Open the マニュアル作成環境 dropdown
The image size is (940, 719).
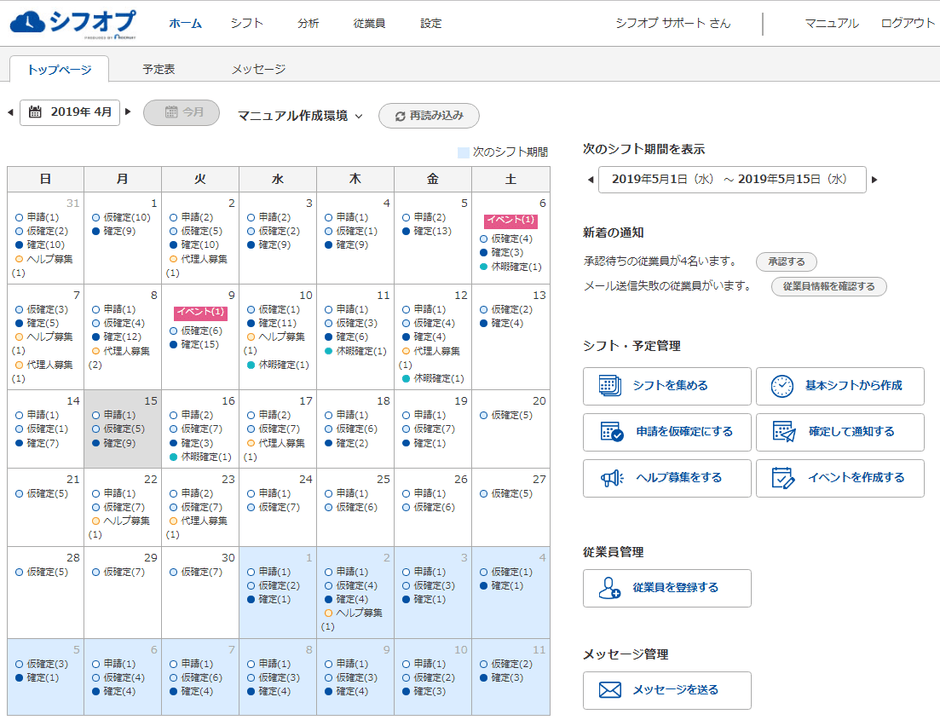tap(300, 116)
